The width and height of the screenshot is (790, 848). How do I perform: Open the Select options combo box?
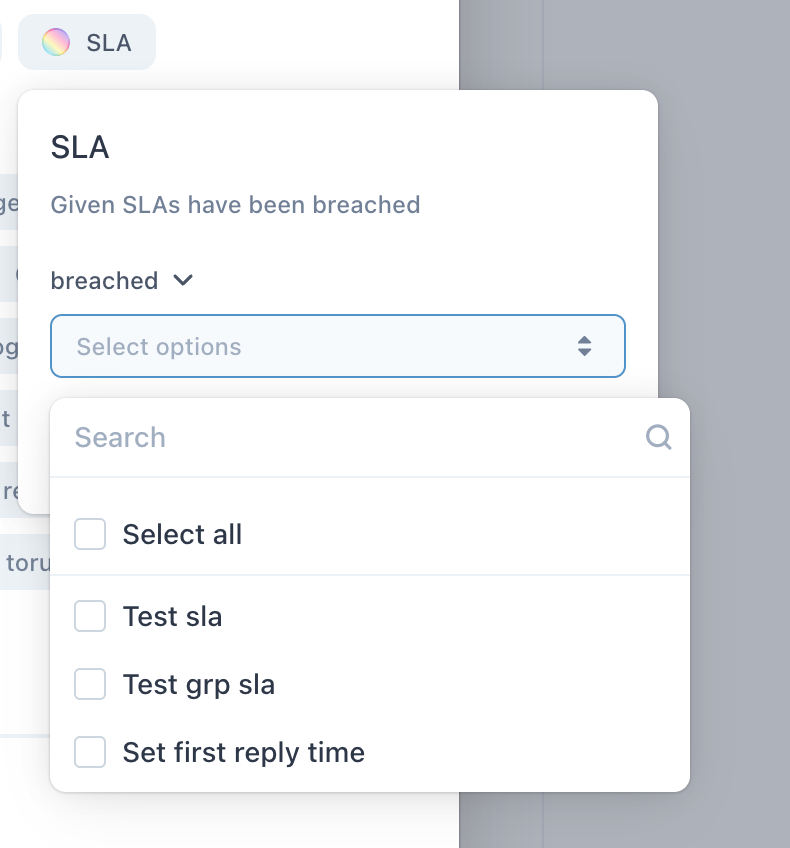click(338, 346)
